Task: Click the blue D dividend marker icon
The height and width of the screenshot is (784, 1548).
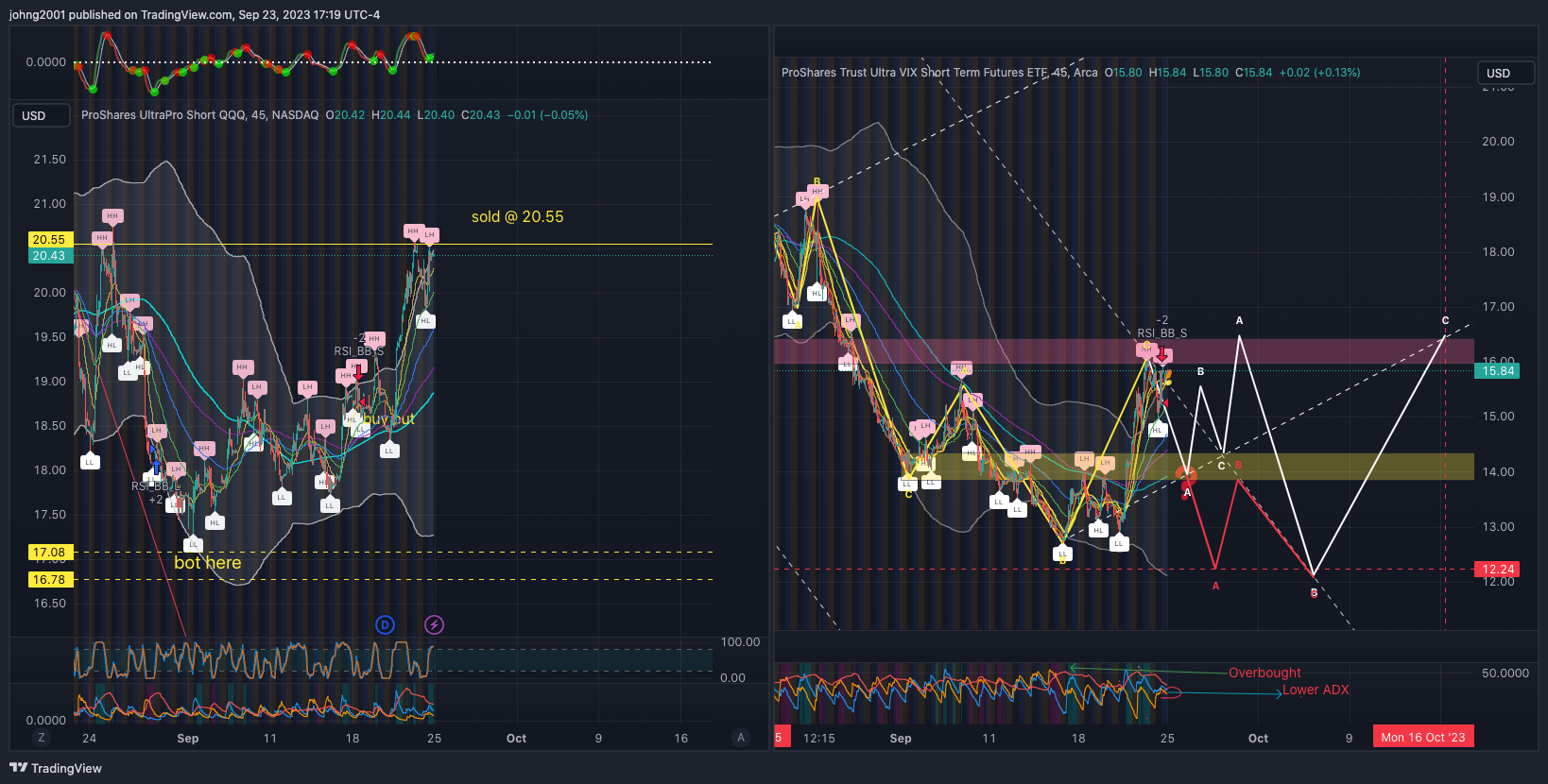Action: pos(385,624)
